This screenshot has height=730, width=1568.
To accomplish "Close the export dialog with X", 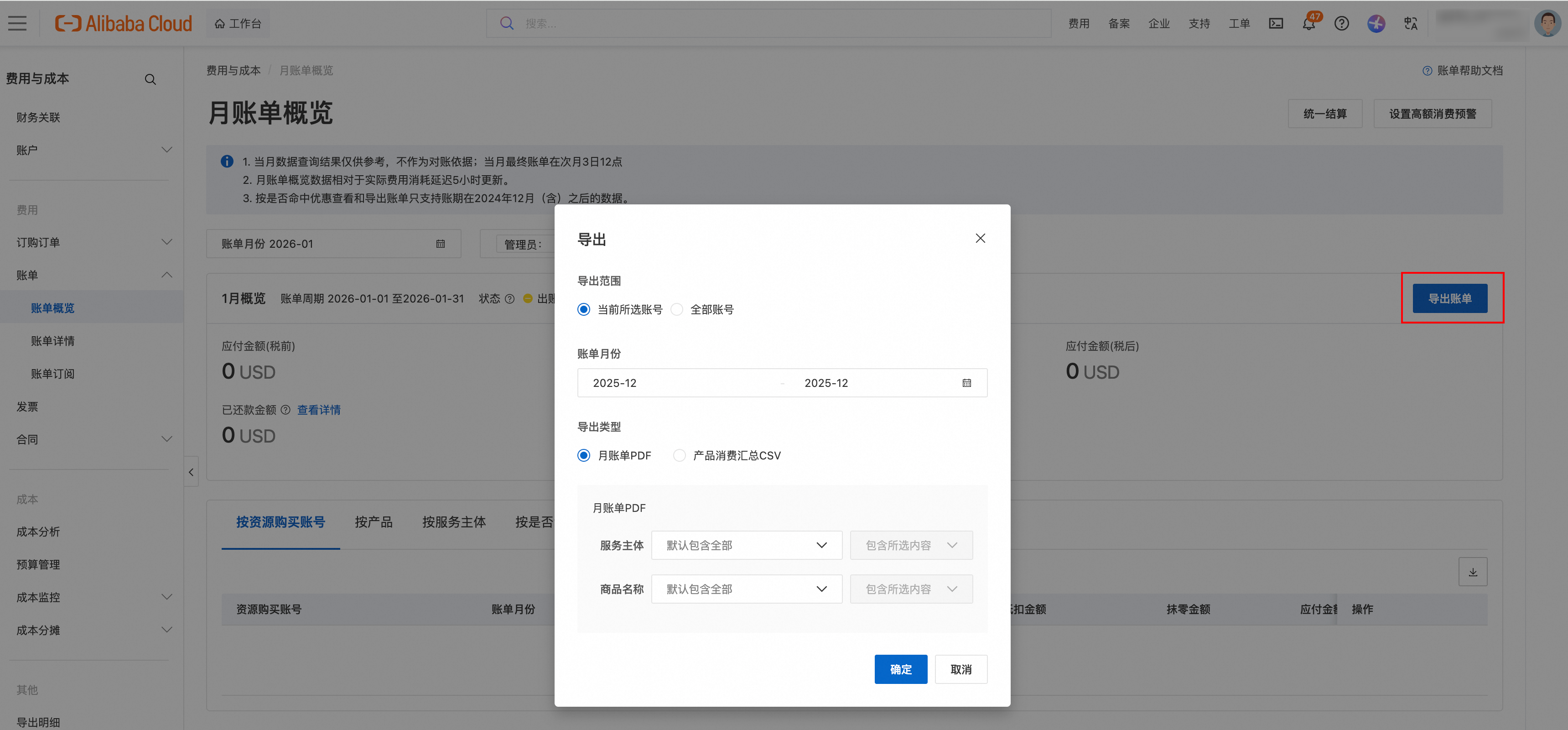I will point(980,238).
